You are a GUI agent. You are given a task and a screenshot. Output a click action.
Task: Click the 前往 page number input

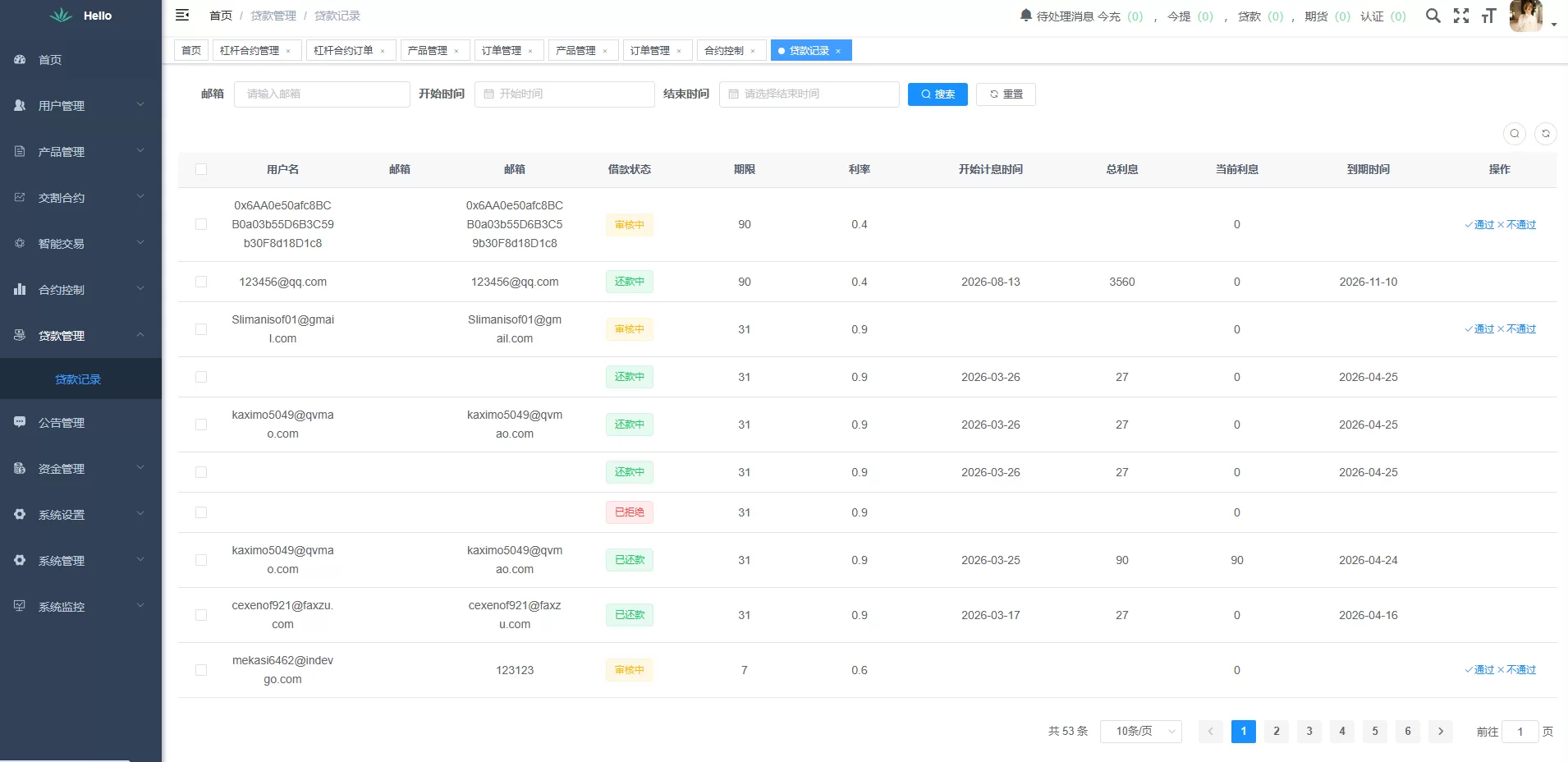point(1520,732)
